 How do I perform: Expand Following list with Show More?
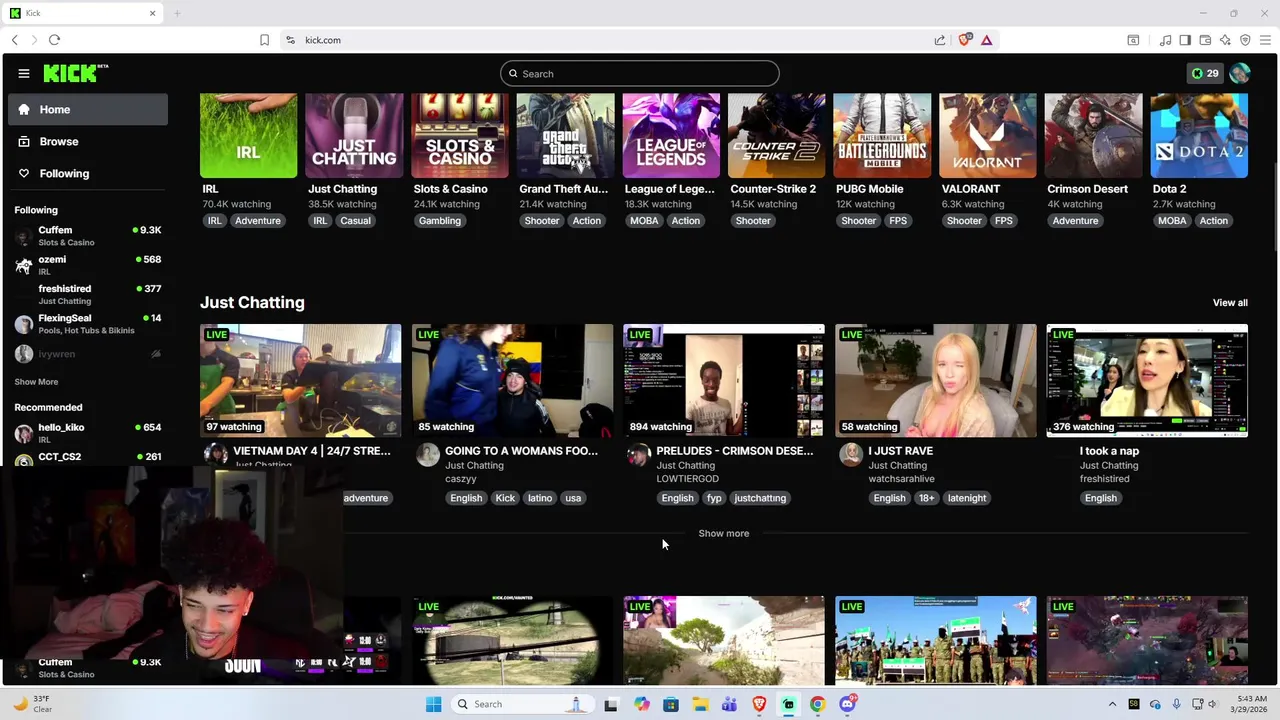point(36,382)
